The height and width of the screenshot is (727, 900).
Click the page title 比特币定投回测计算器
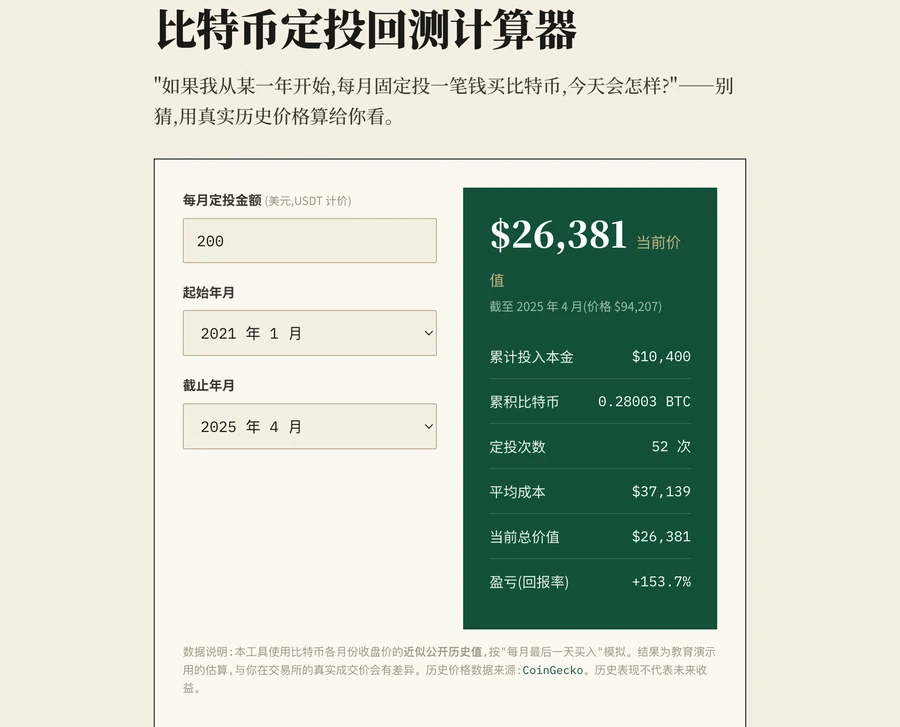(366, 30)
